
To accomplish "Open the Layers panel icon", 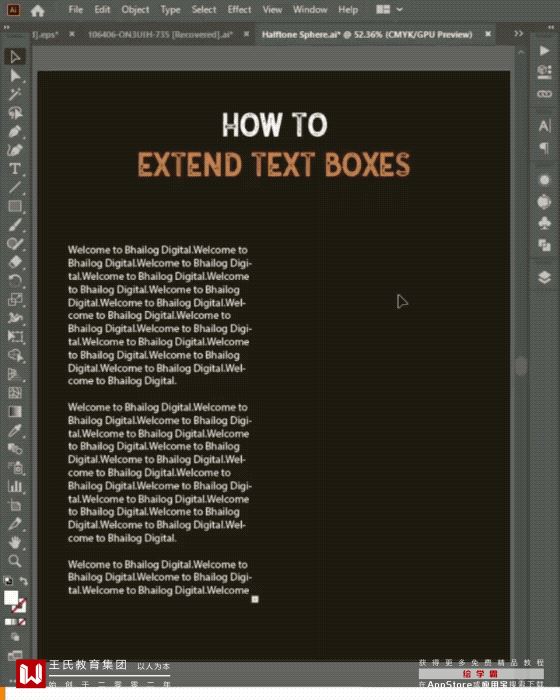I will (544, 277).
